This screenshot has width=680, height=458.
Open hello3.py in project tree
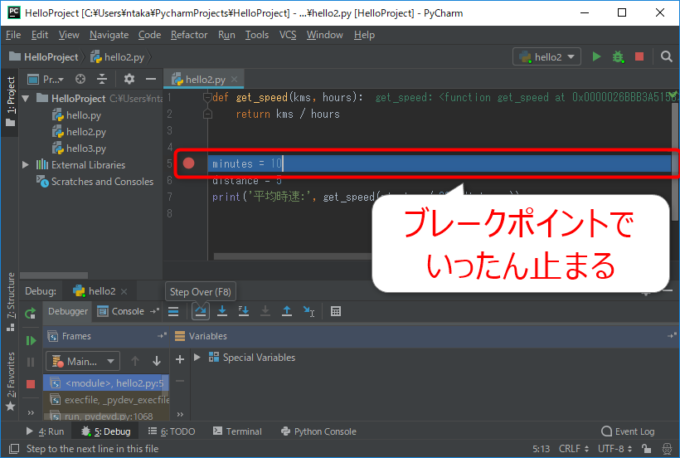[79, 148]
